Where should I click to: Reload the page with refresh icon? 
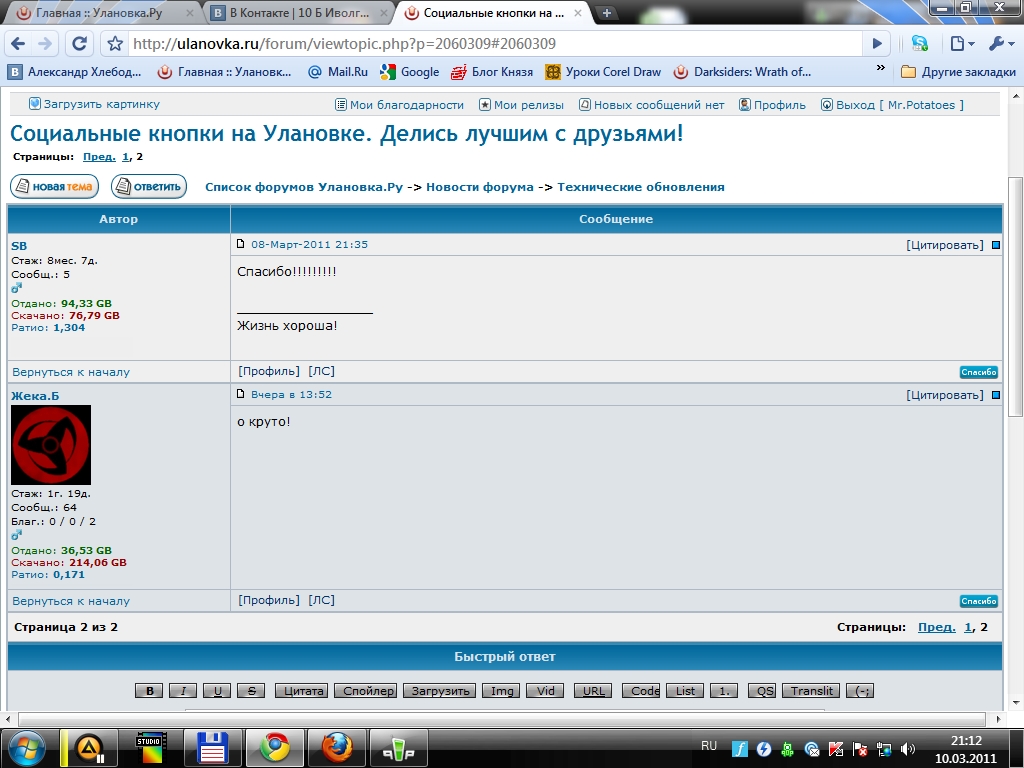coord(80,44)
